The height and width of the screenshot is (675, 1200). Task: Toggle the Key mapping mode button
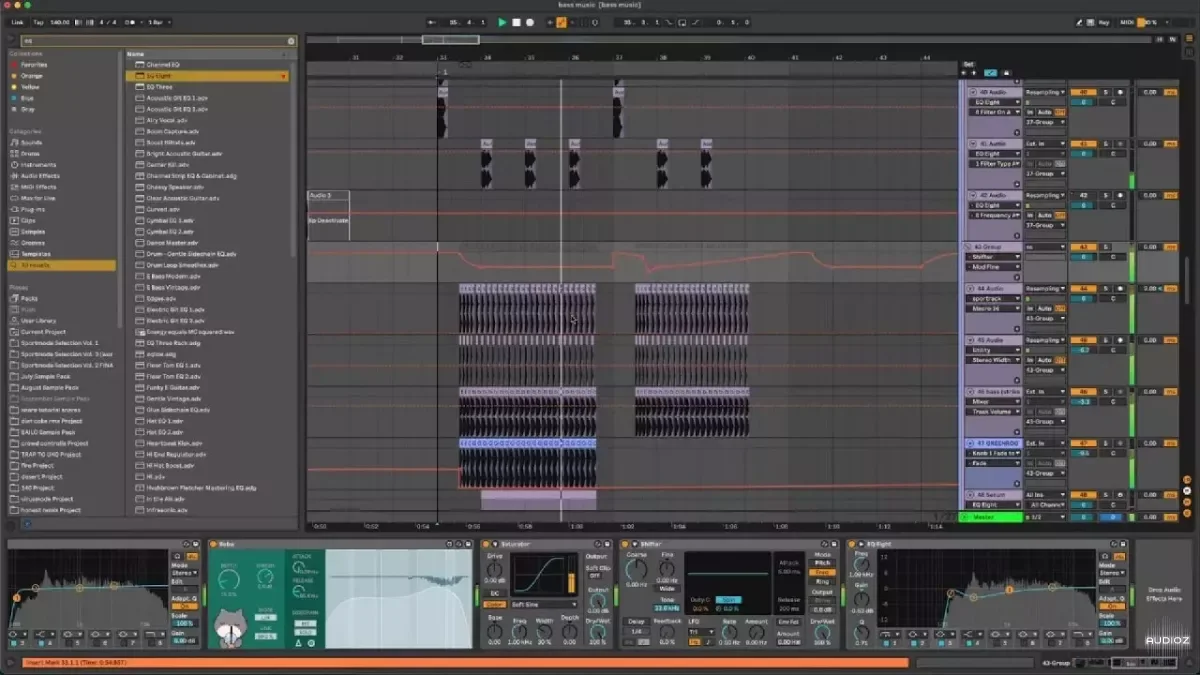[1103, 21]
